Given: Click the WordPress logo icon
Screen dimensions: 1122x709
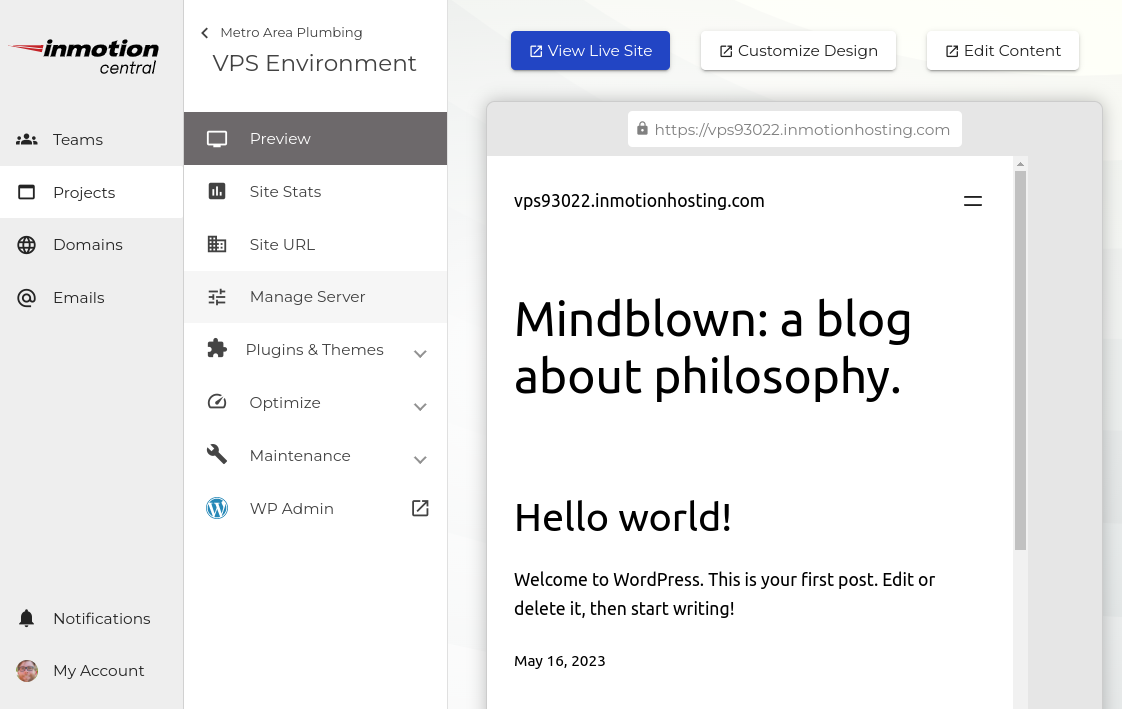Looking at the screenshot, I should coord(217,509).
